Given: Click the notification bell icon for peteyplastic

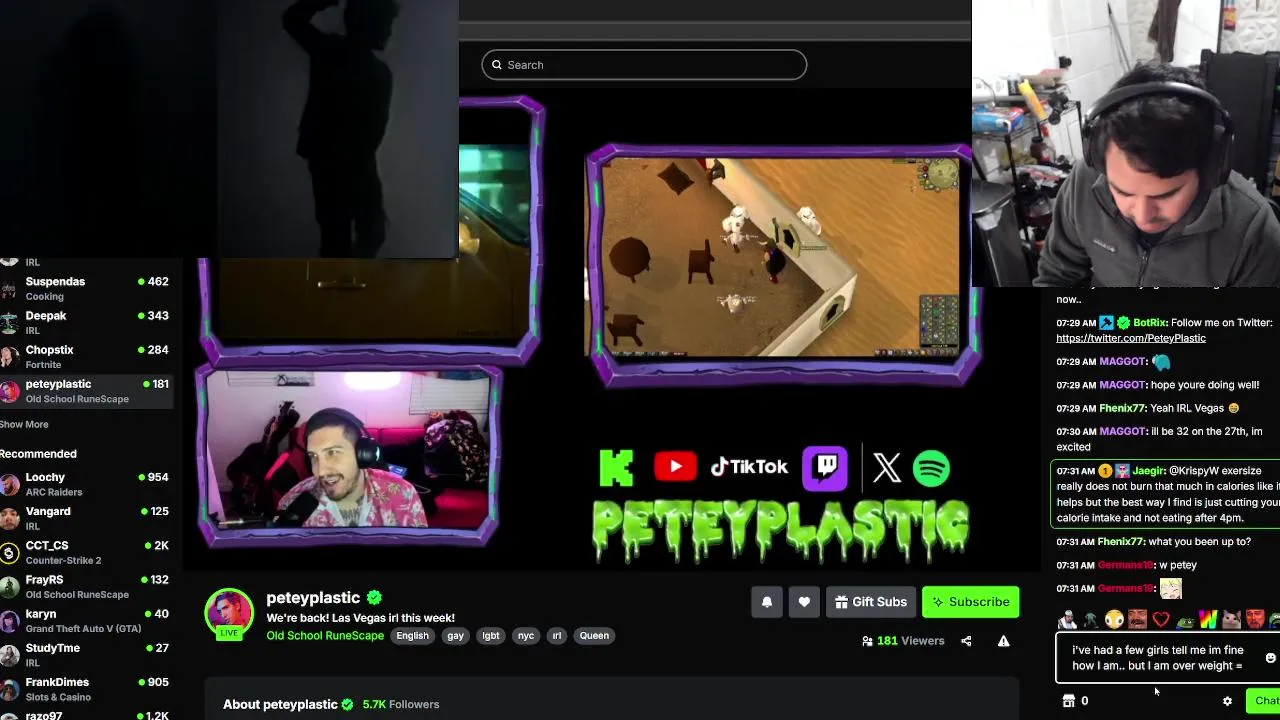Looking at the screenshot, I should (767, 602).
